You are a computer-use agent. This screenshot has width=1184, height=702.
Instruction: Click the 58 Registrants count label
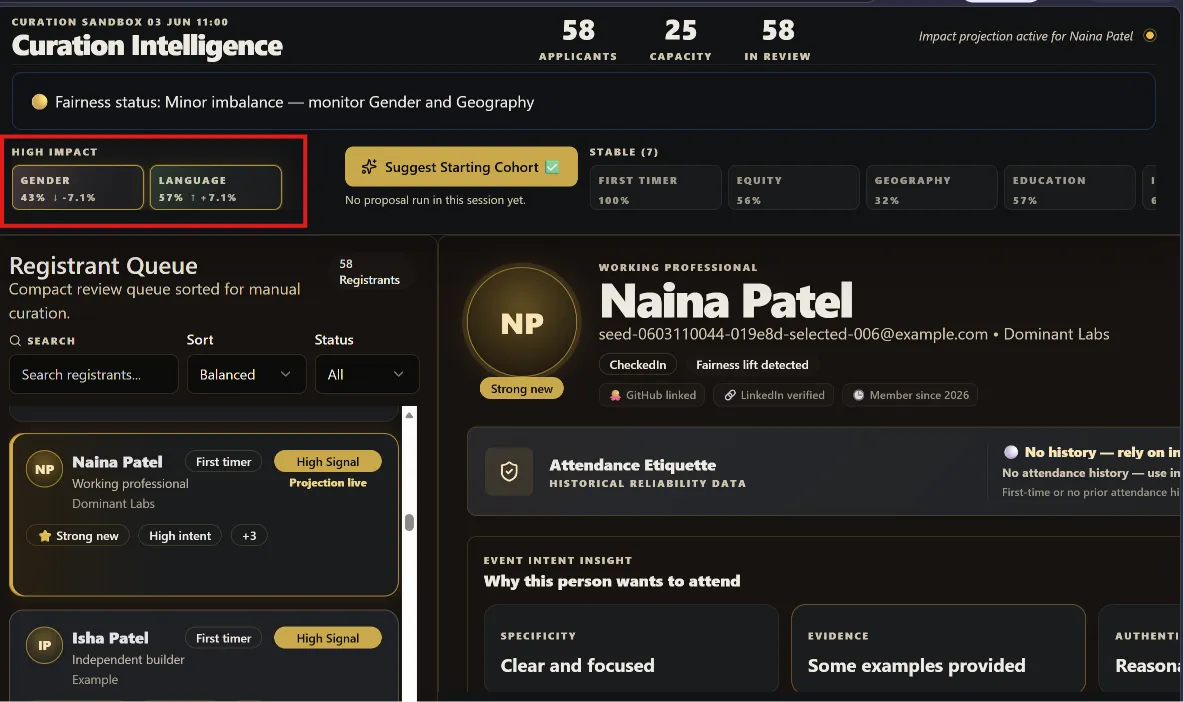pyautogui.click(x=369, y=272)
